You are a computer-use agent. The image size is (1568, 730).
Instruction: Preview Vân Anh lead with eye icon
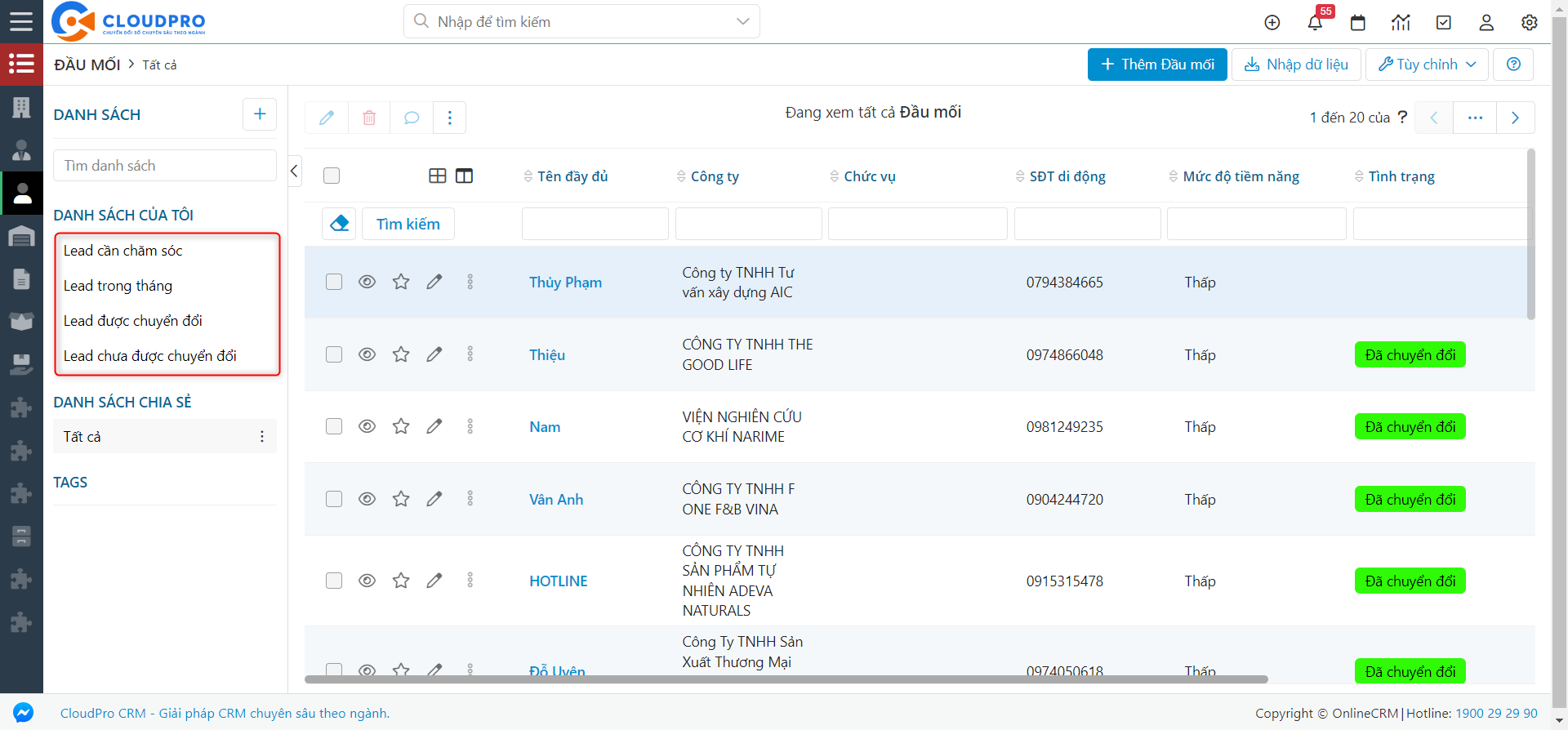point(367,499)
